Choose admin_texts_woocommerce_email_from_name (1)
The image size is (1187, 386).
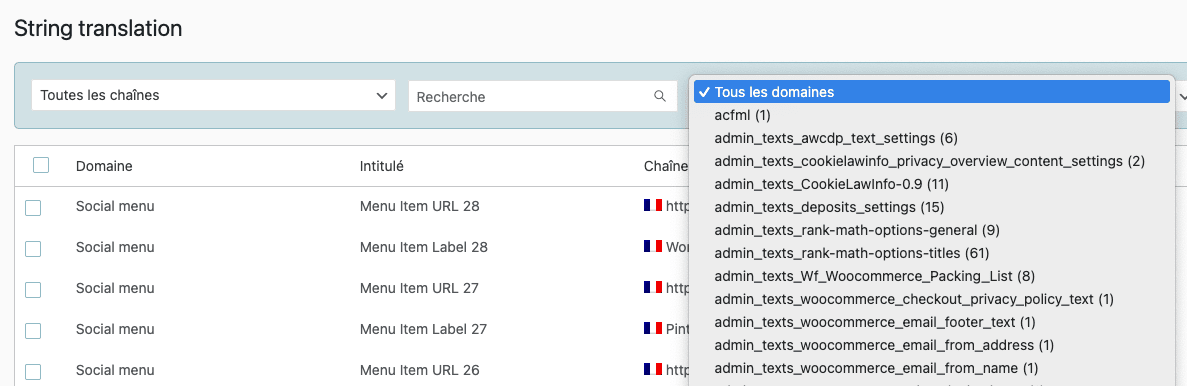tap(931, 368)
